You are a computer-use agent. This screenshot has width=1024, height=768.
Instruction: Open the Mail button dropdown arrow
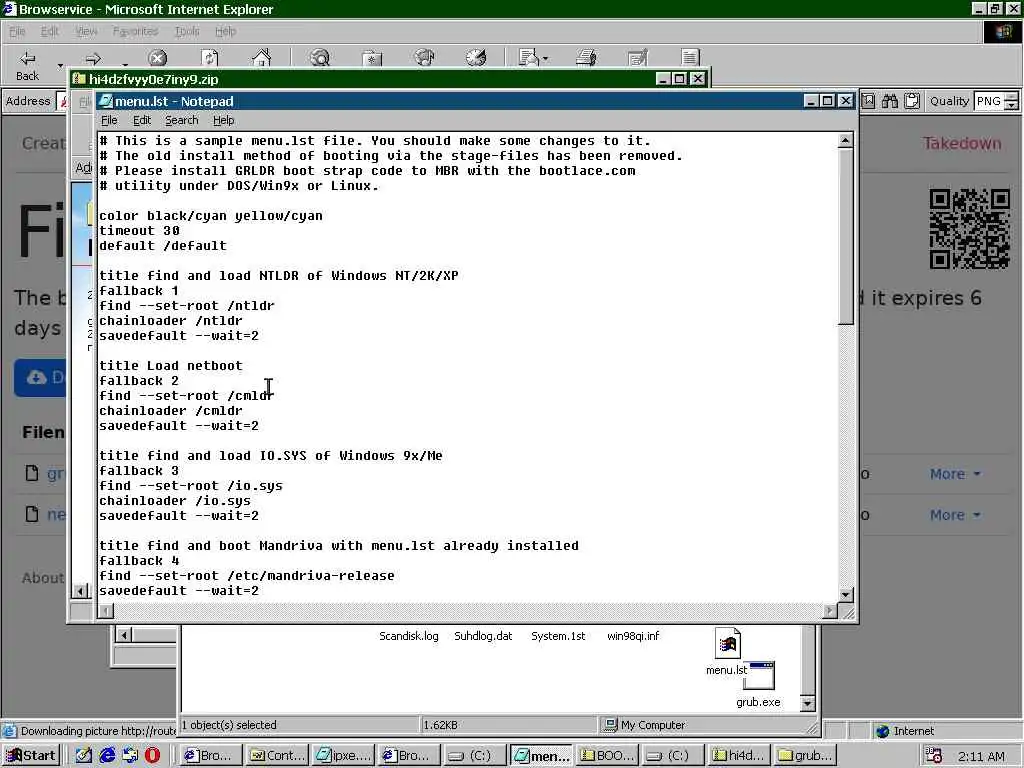545,59
